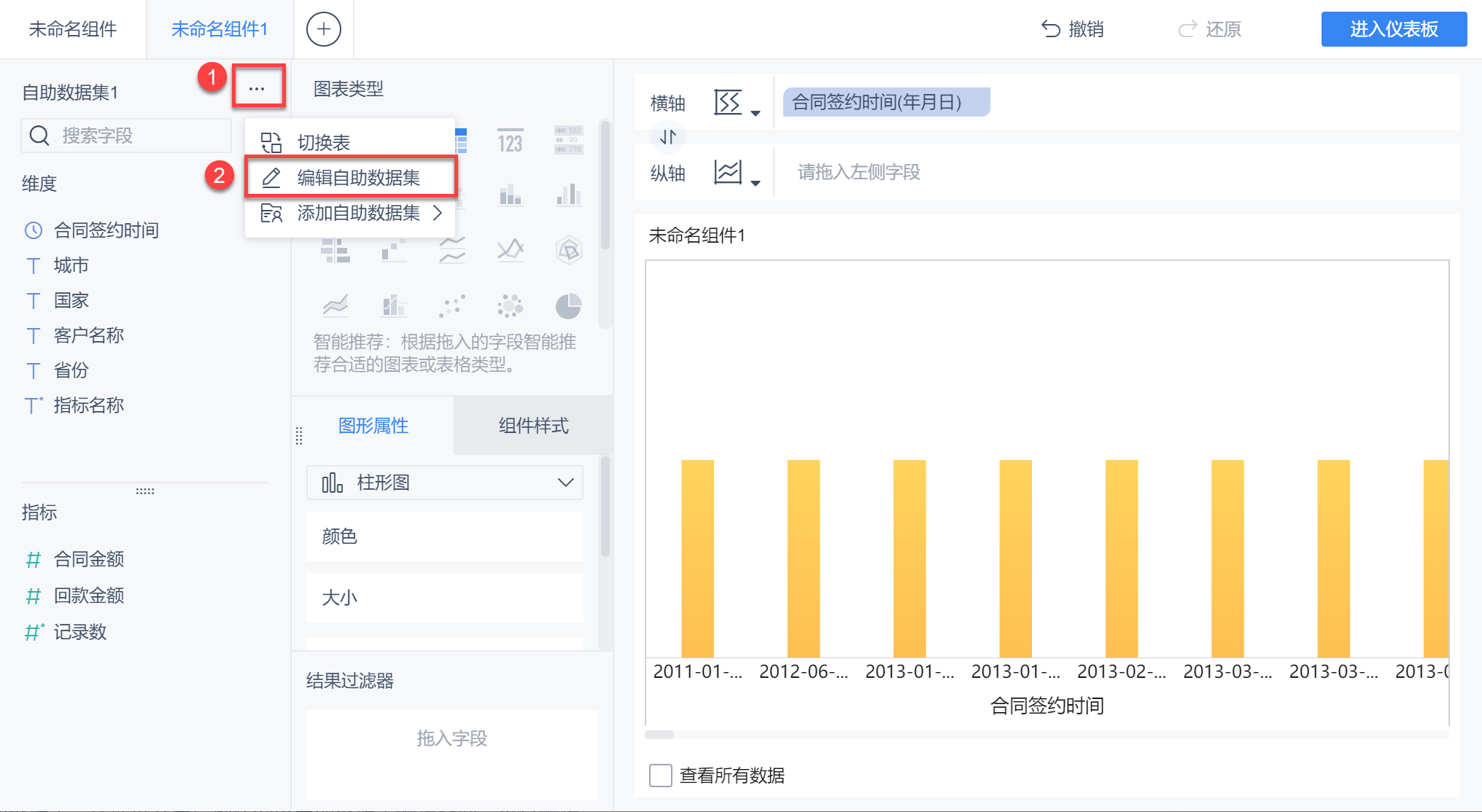Switch to the 组件样式 tab
Screen dimensions: 1482x812
point(533,426)
